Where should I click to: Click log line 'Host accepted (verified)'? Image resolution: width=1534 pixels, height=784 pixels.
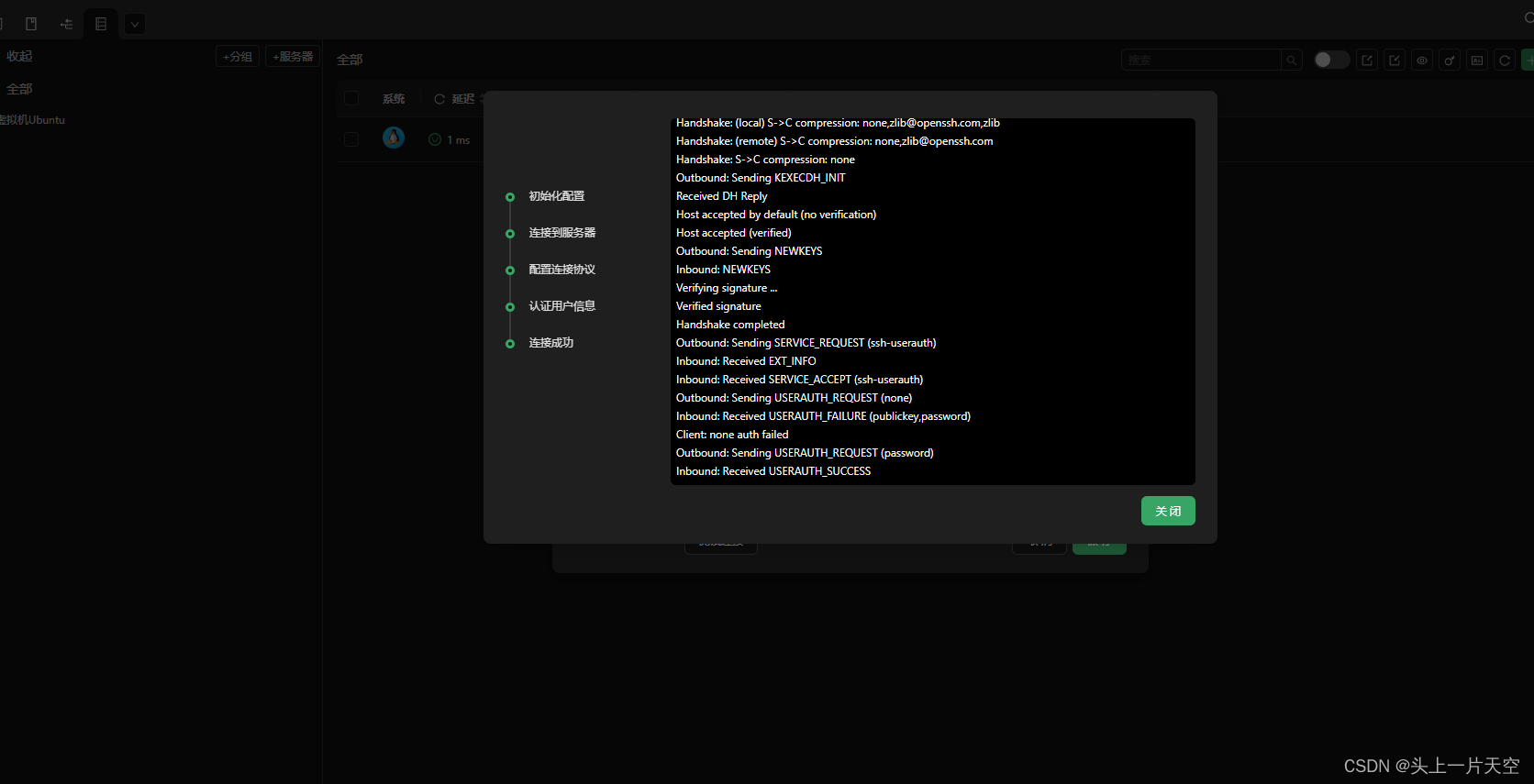734,233
